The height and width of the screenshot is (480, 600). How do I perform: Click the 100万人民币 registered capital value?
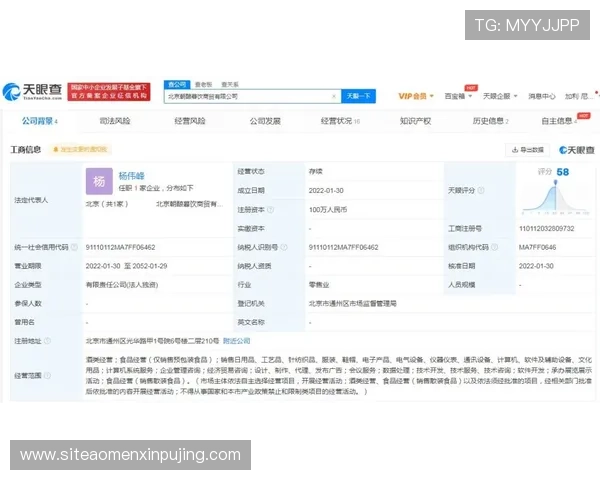(x=328, y=209)
